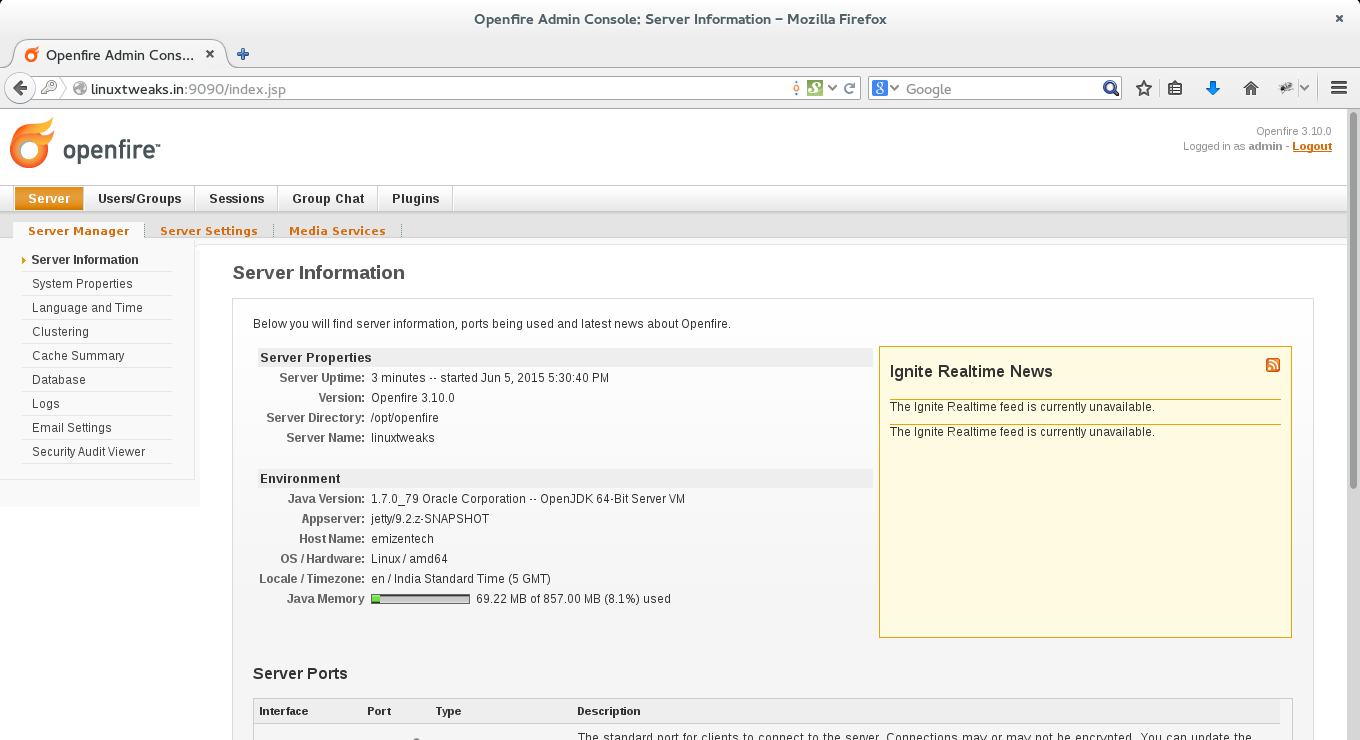Click the green S extension icon in the address bar

(x=815, y=88)
